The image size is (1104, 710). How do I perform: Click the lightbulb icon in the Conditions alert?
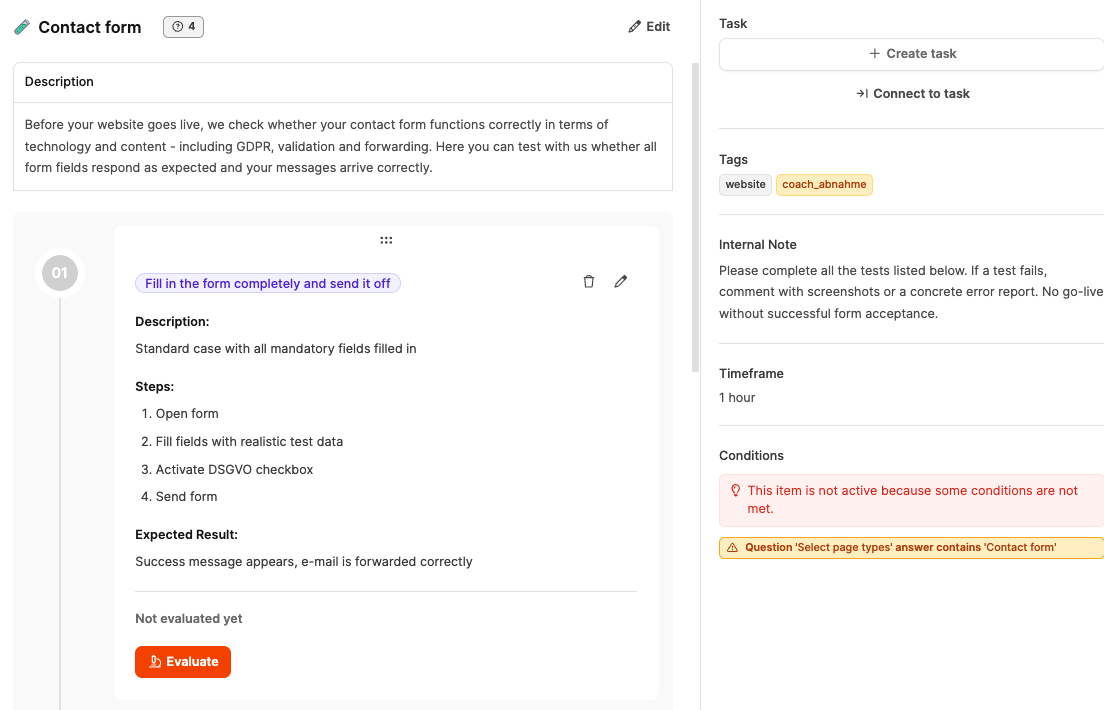735,491
